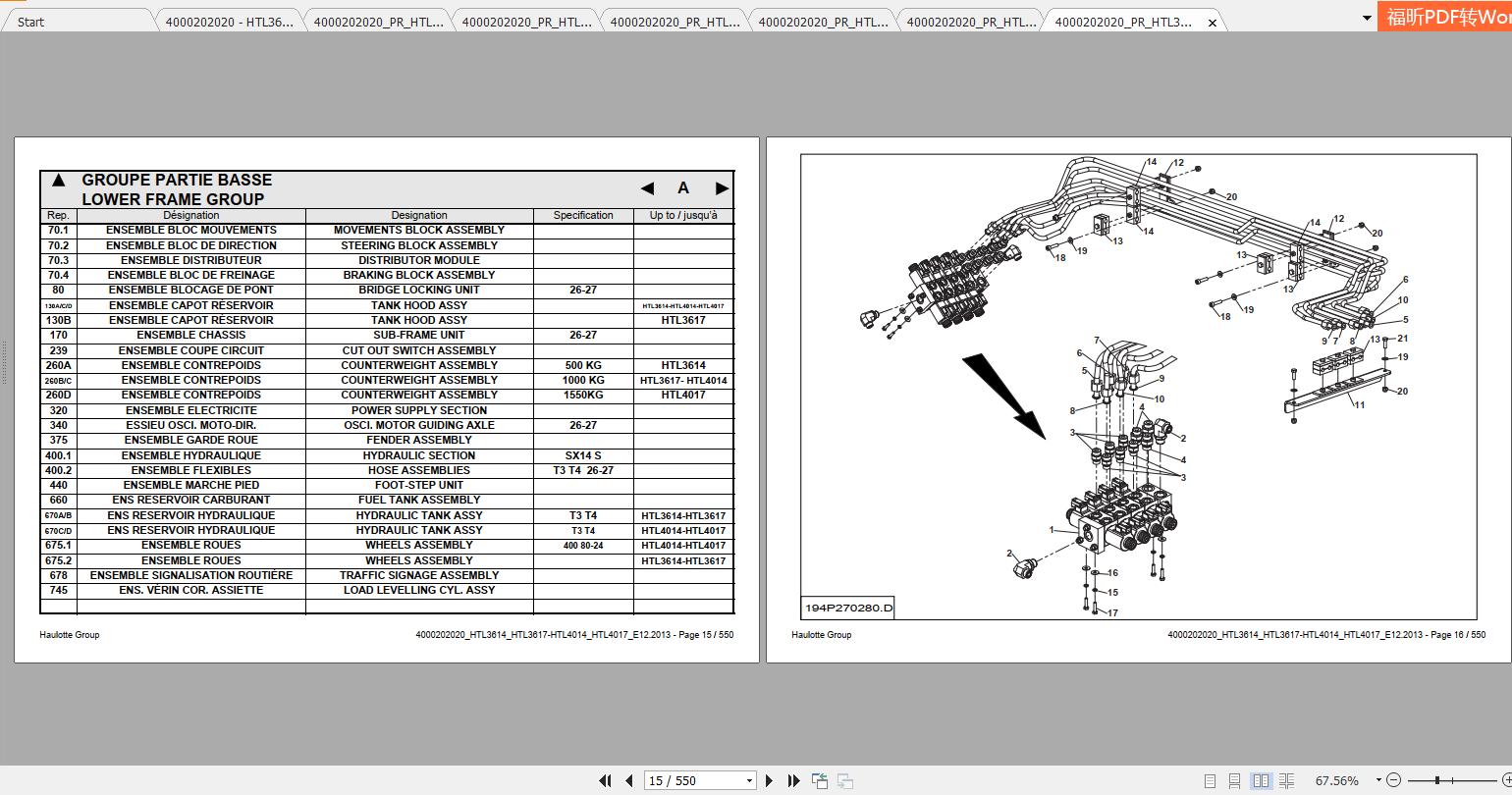Jump to the last page icon

point(793,780)
